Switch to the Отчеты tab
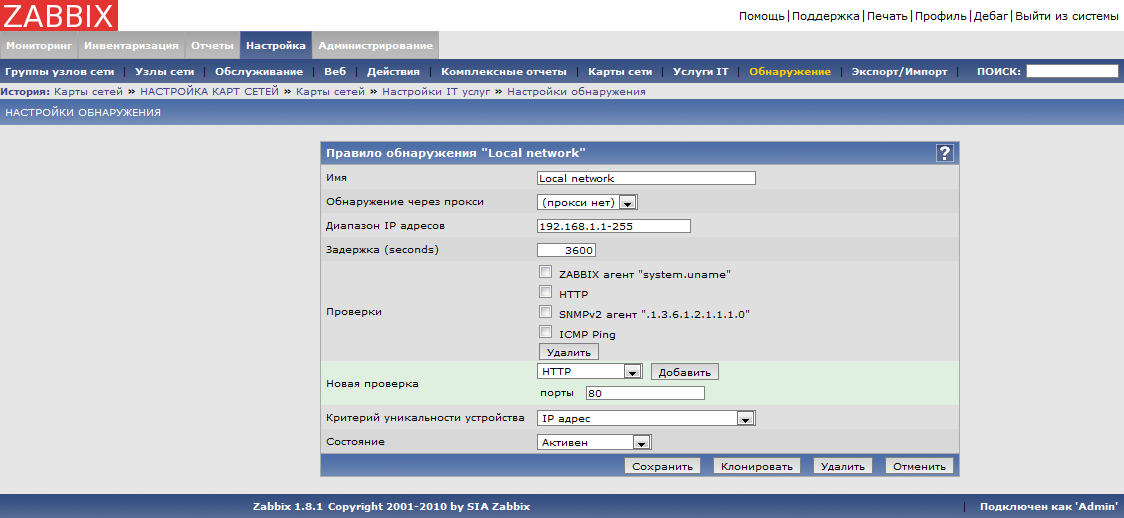 [x=212, y=45]
